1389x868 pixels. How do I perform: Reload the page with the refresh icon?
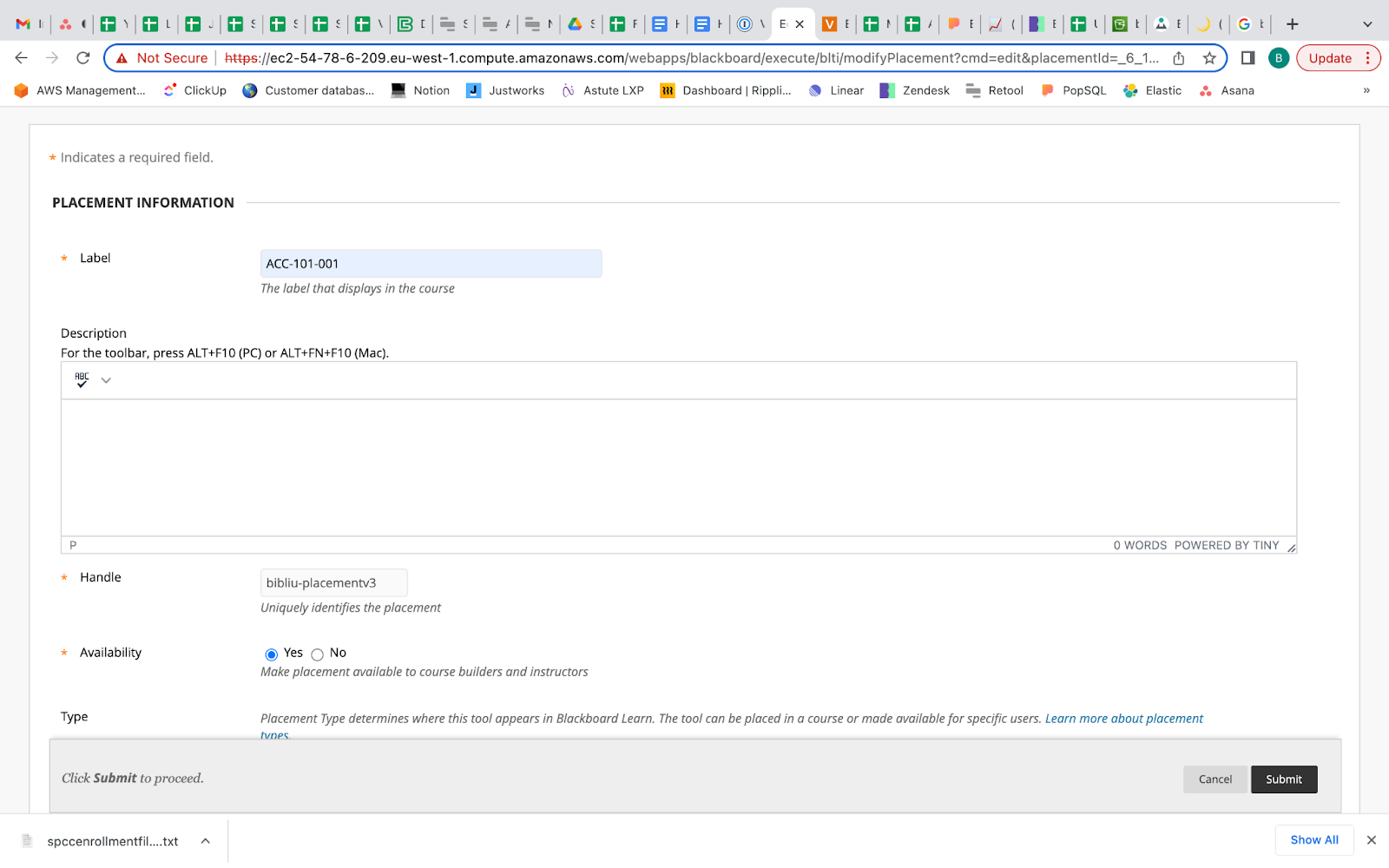pyautogui.click(x=83, y=58)
